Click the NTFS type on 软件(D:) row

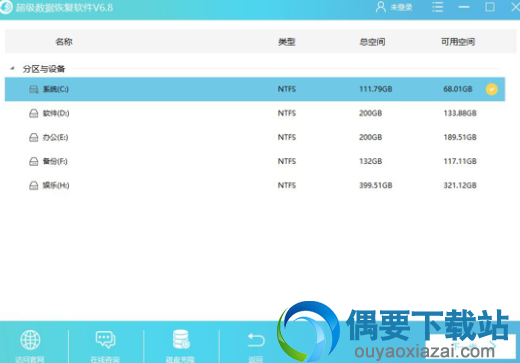click(x=287, y=113)
